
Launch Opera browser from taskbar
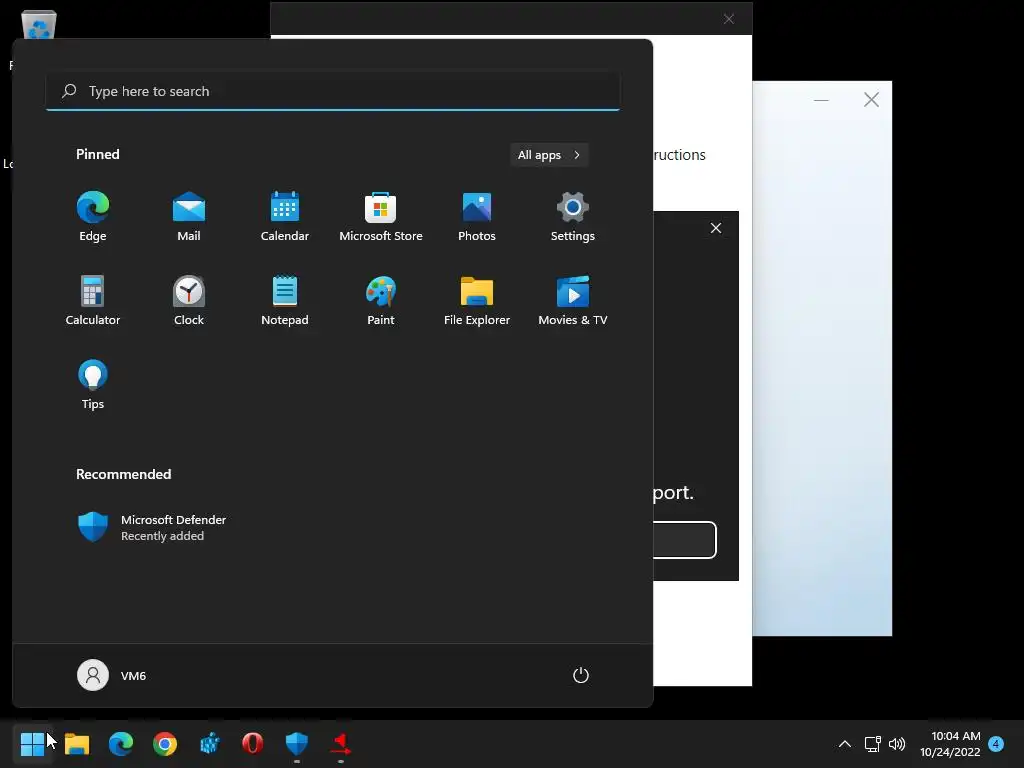tap(253, 744)
